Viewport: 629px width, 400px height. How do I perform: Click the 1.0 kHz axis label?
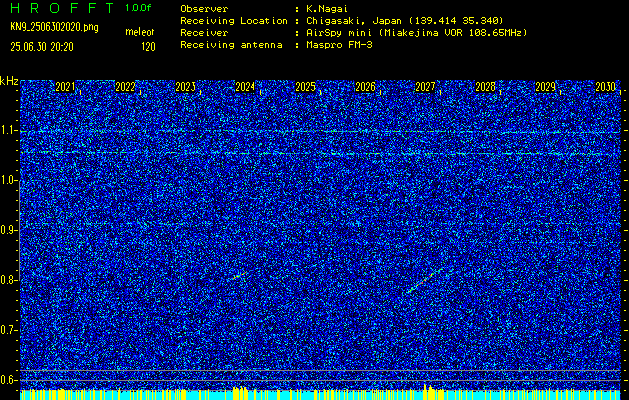(8, 181)
